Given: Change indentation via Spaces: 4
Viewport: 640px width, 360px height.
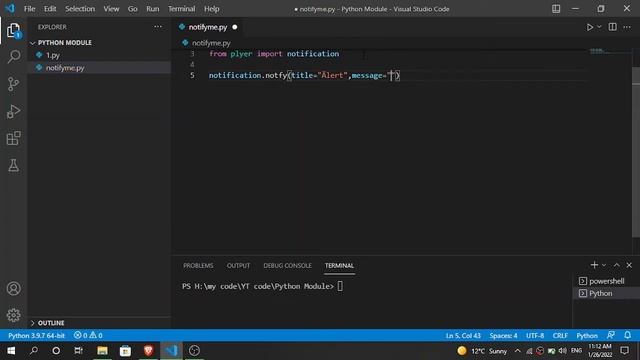Looking at the screenshot, I should tap(503, 336).
